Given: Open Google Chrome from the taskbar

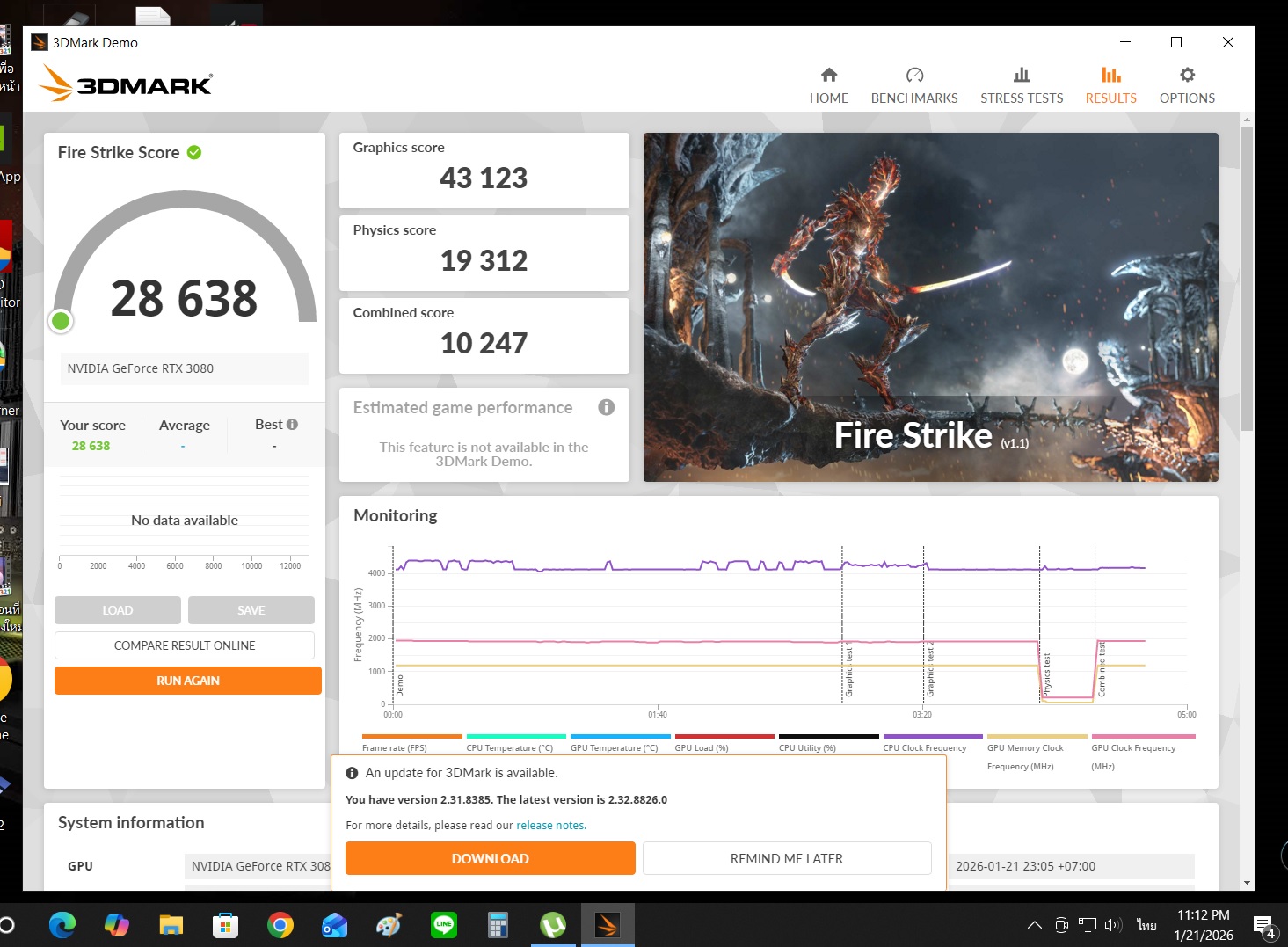Looking at the screenshot, I should point(280,925).
